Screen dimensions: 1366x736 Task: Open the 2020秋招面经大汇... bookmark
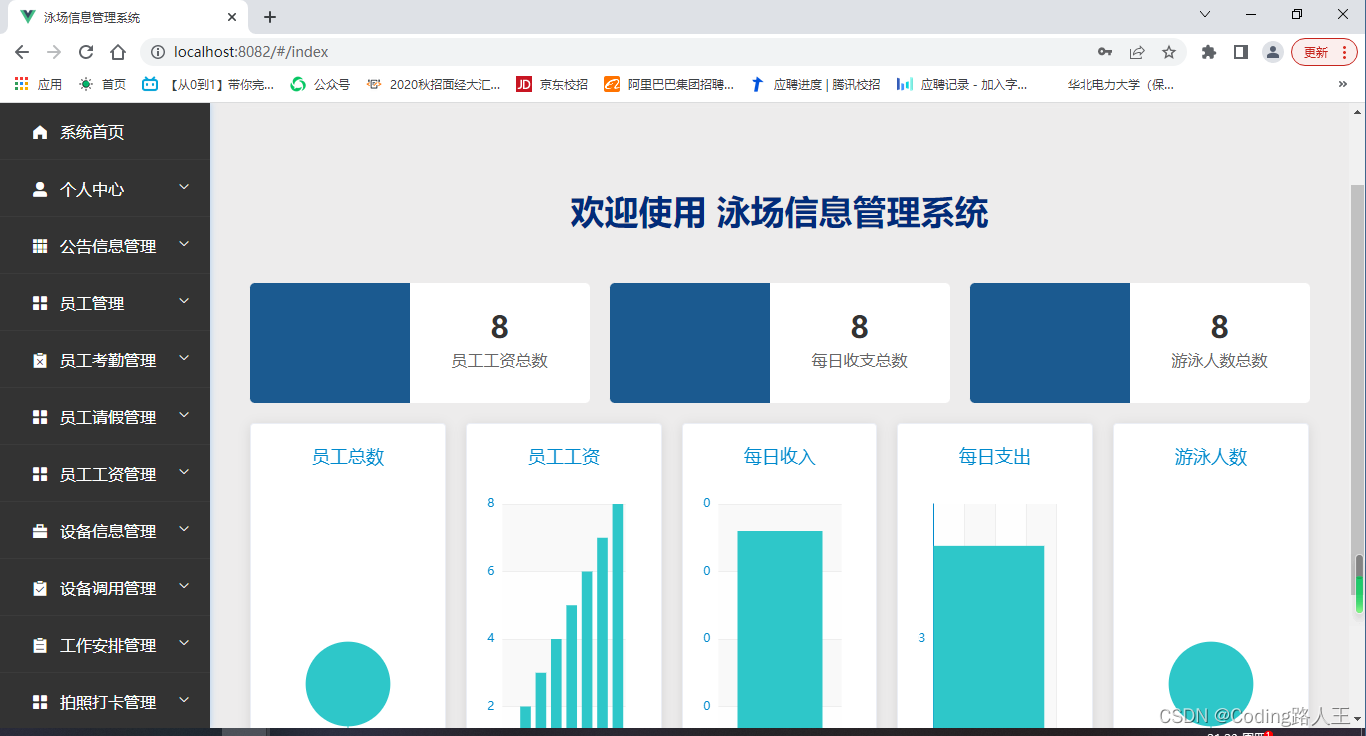click(x=433, y=84)
